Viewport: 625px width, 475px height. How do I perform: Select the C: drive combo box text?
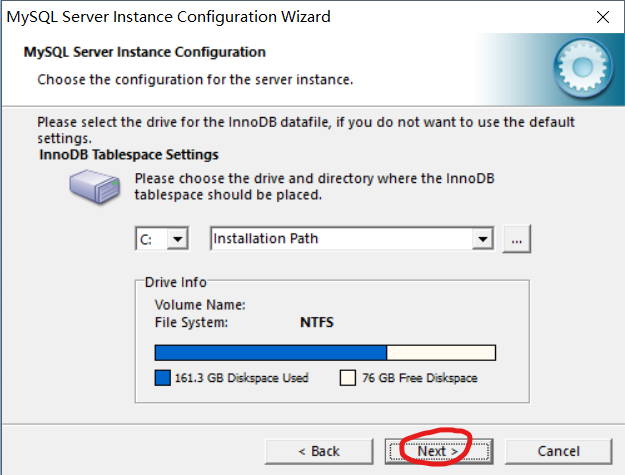[x=146, y=239]
